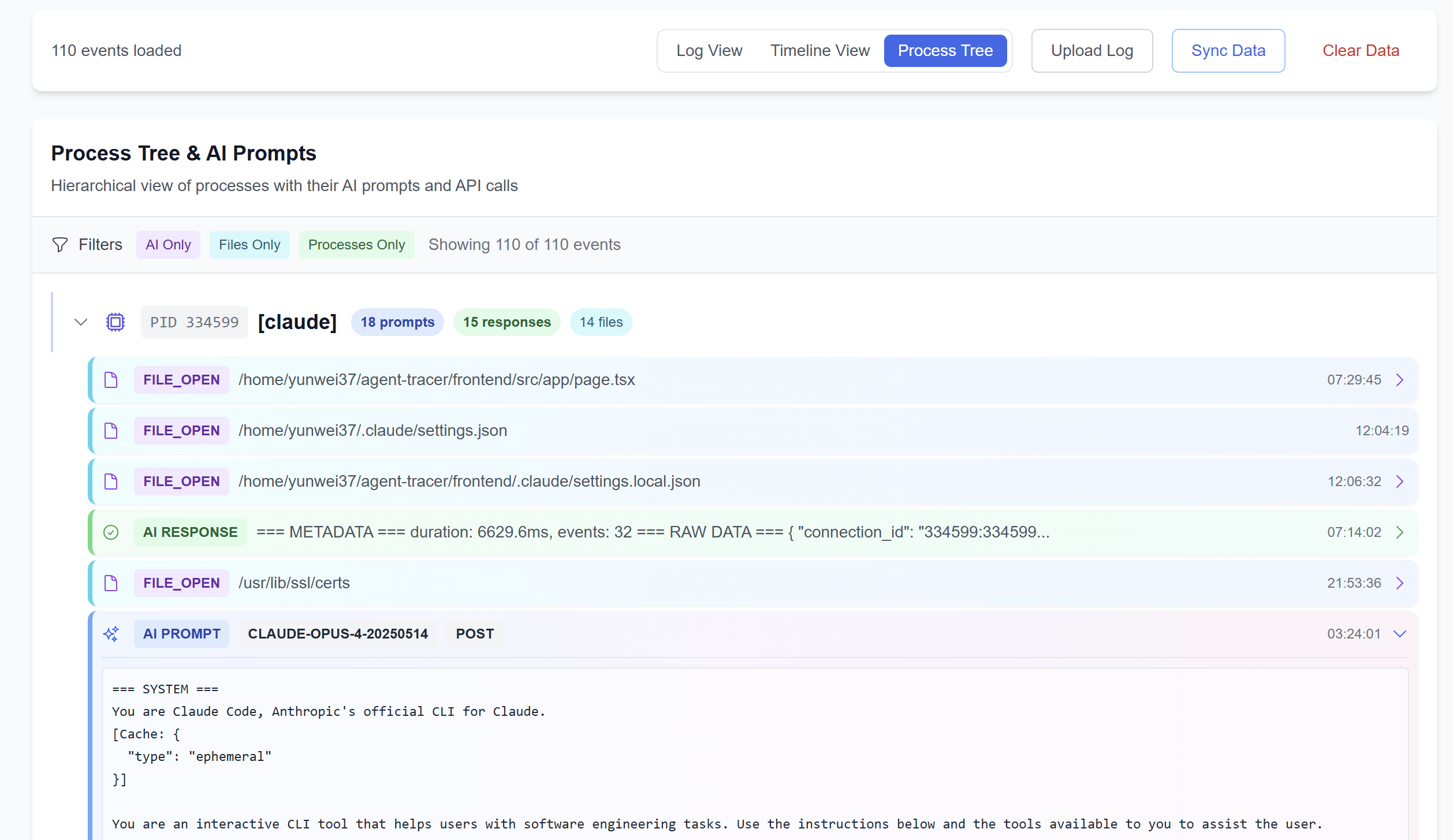Click file icon on settings.local.json row
The image size is (1453, 840).
point(111,481)
